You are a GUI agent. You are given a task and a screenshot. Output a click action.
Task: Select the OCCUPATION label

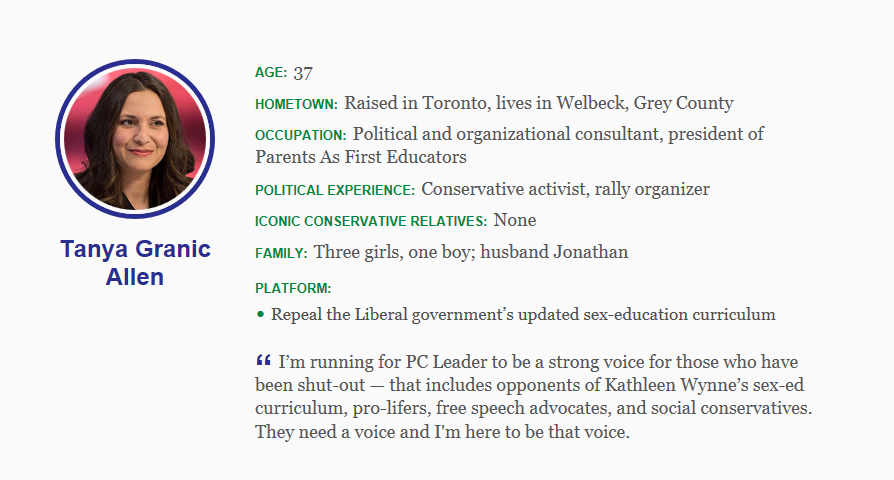(300, 135)
